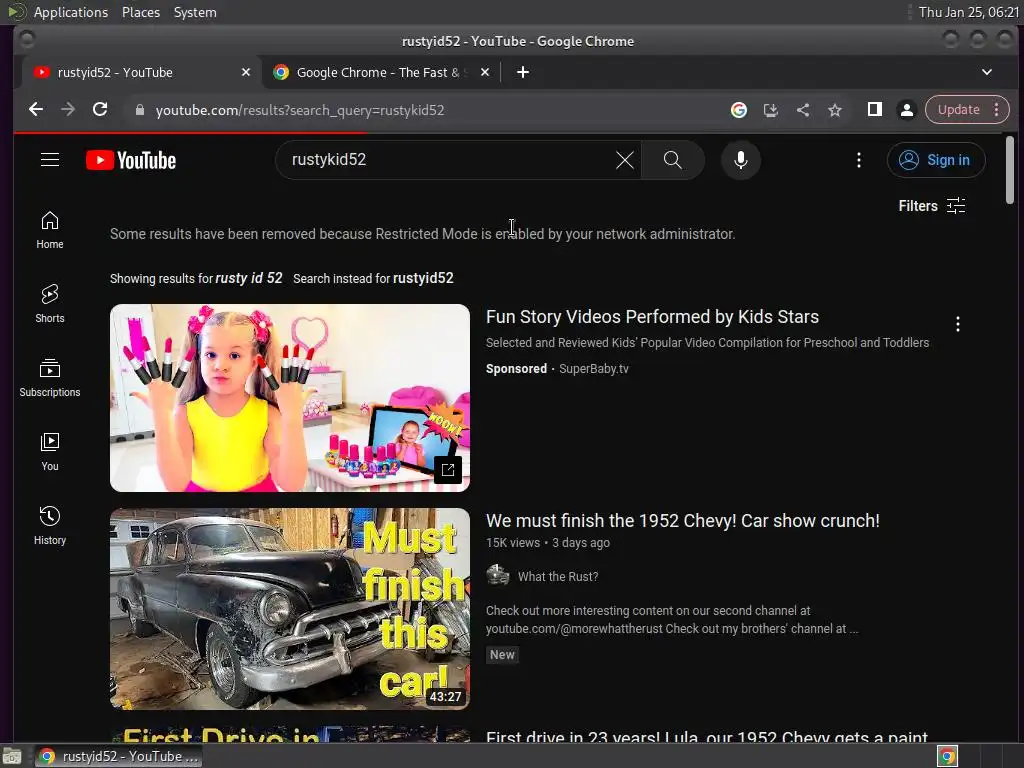1024x768 pixels.
Task: Click the rusty id 52 suggestion link
Action: coord(249,278)
